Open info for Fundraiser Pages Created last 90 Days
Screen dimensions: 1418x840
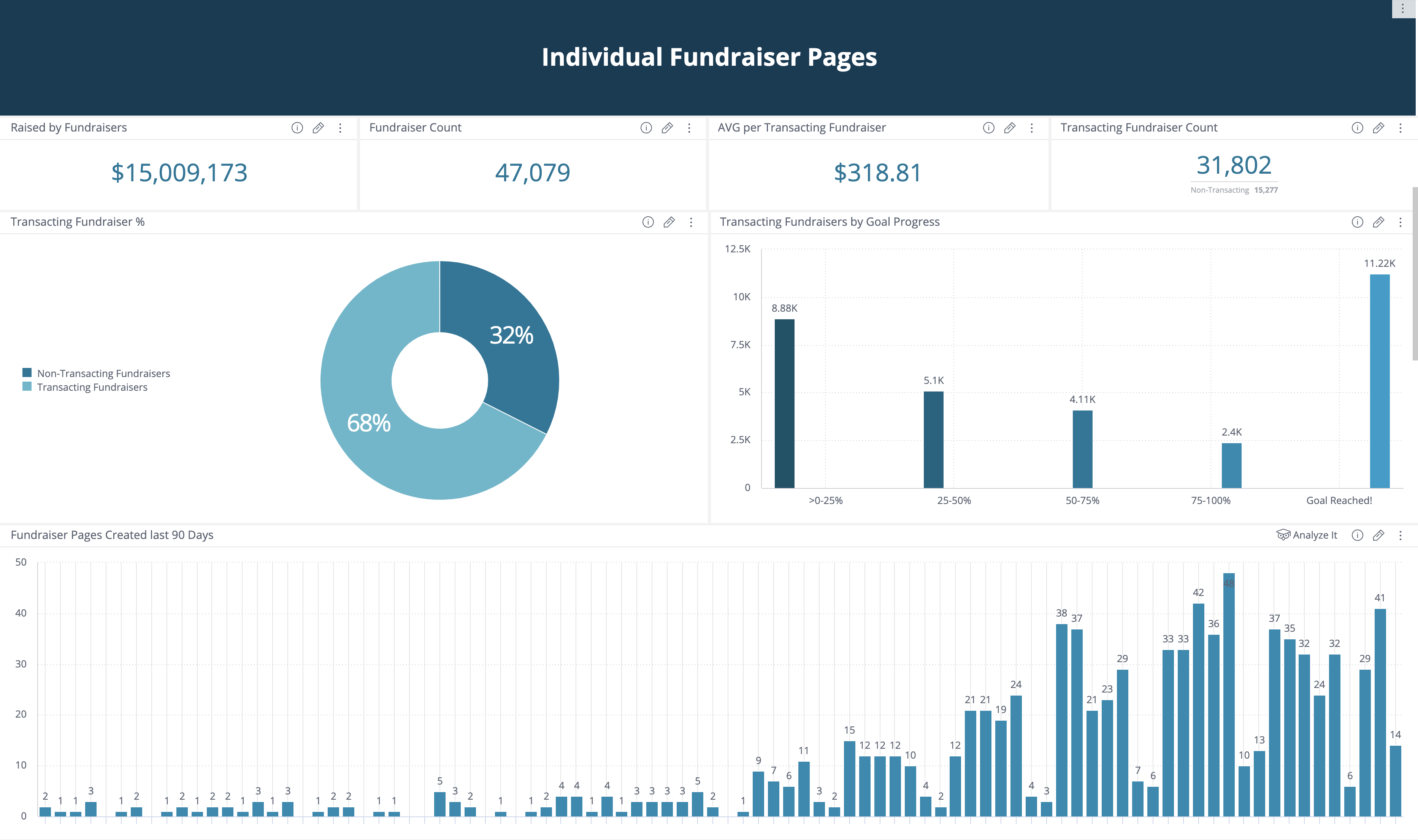1358,535
